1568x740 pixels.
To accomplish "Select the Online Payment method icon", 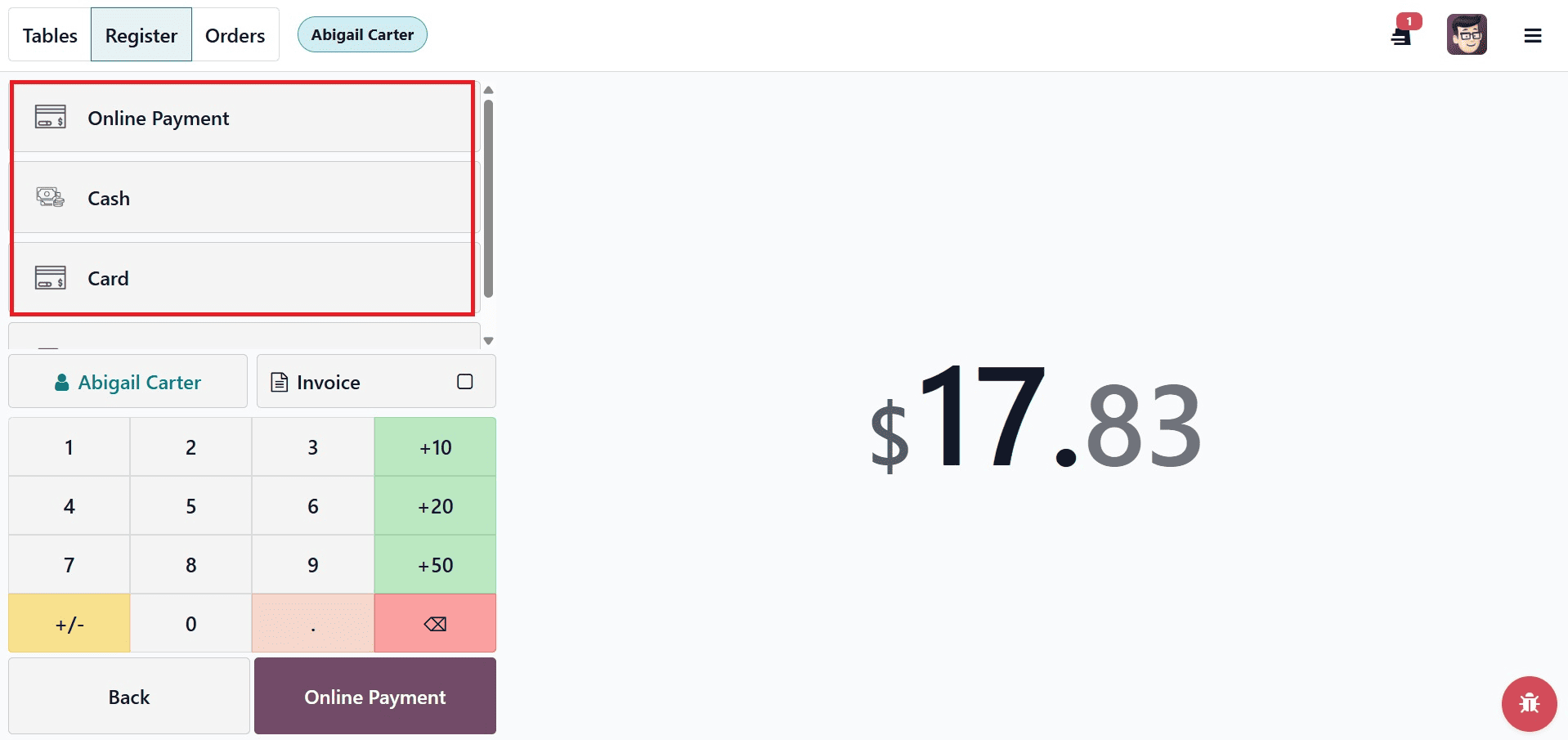I will (50, 117).
